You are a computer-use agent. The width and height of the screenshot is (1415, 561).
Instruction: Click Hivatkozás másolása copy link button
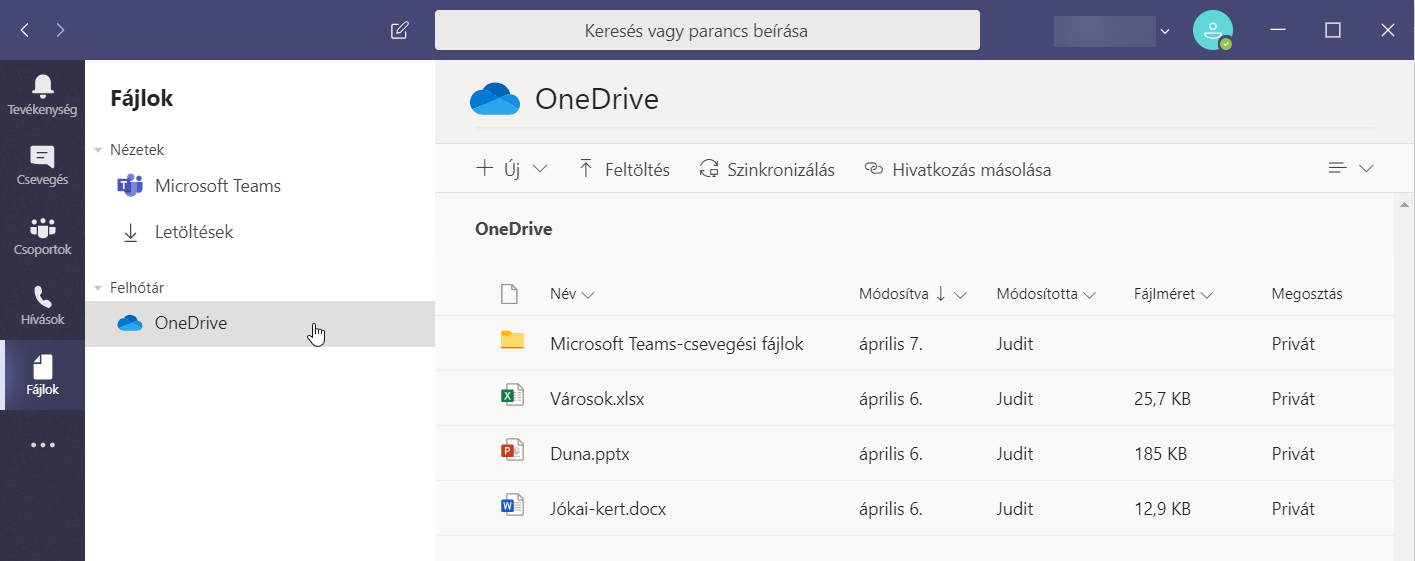(957, 169)
